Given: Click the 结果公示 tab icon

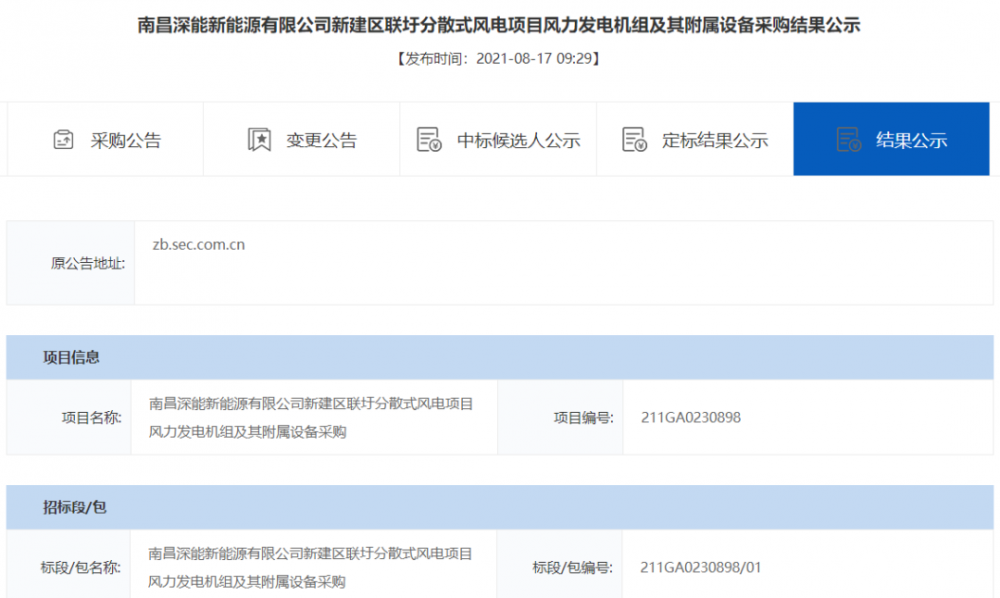Looking at the screenshot, I should click(848, 140).
